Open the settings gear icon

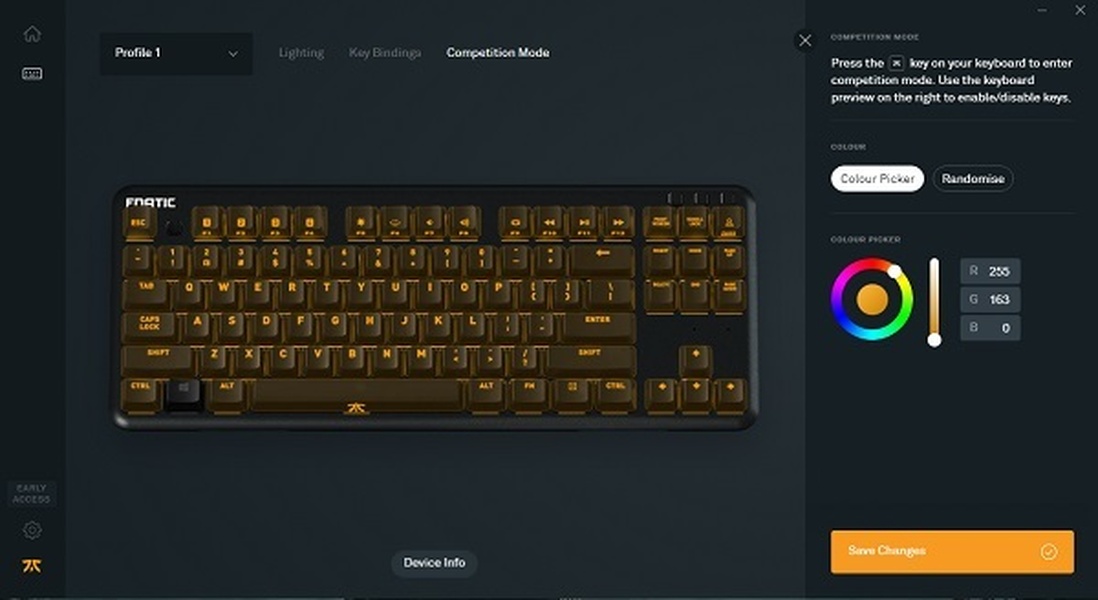[32, 530]
